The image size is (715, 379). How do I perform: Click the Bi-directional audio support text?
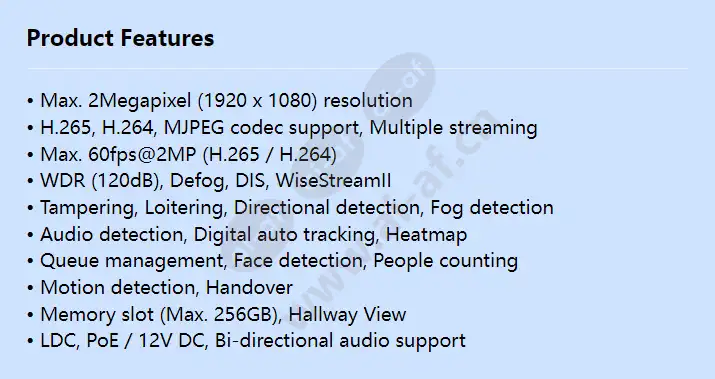340,341
